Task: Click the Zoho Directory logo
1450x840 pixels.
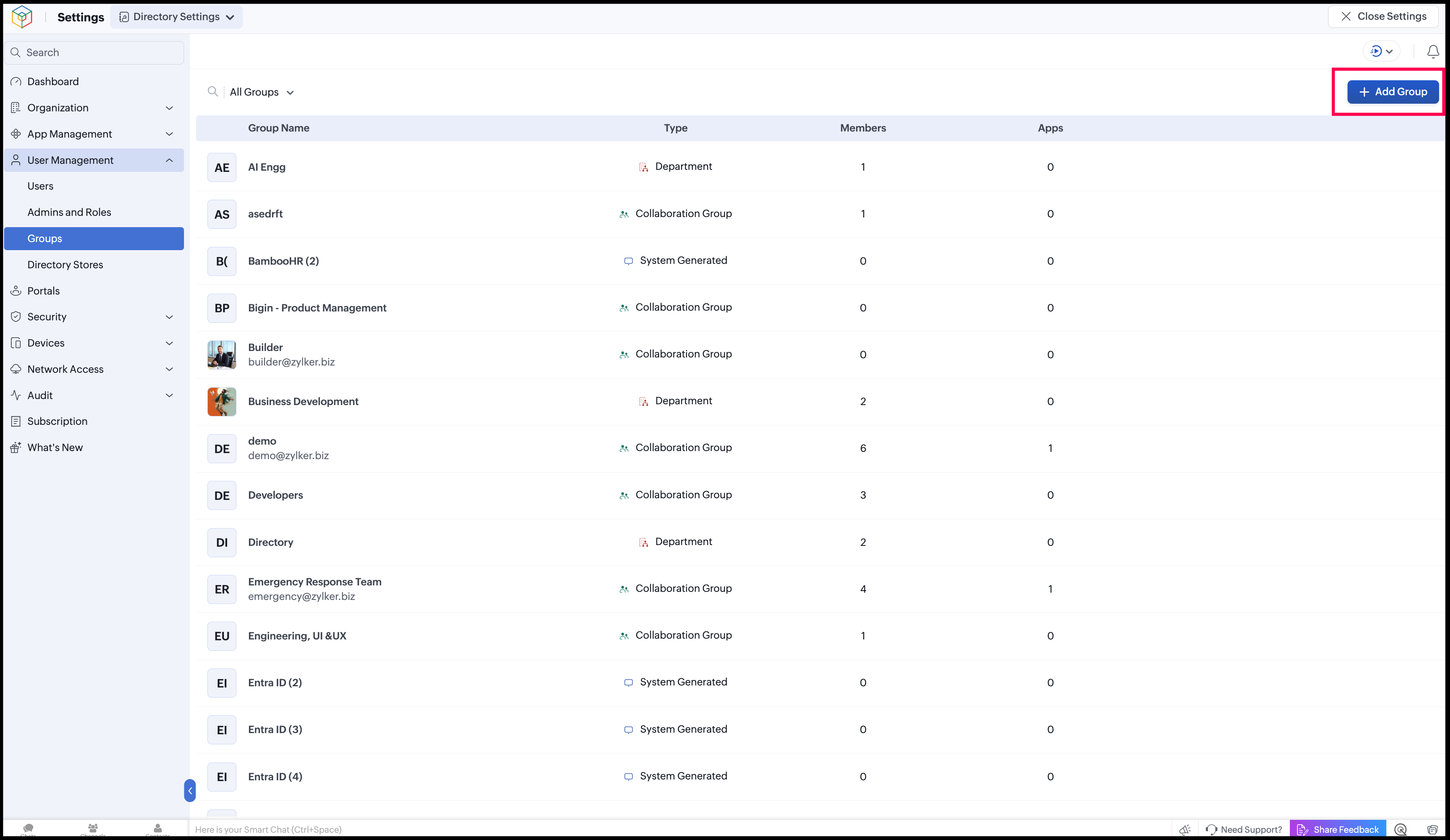Action: click(22, 17)
